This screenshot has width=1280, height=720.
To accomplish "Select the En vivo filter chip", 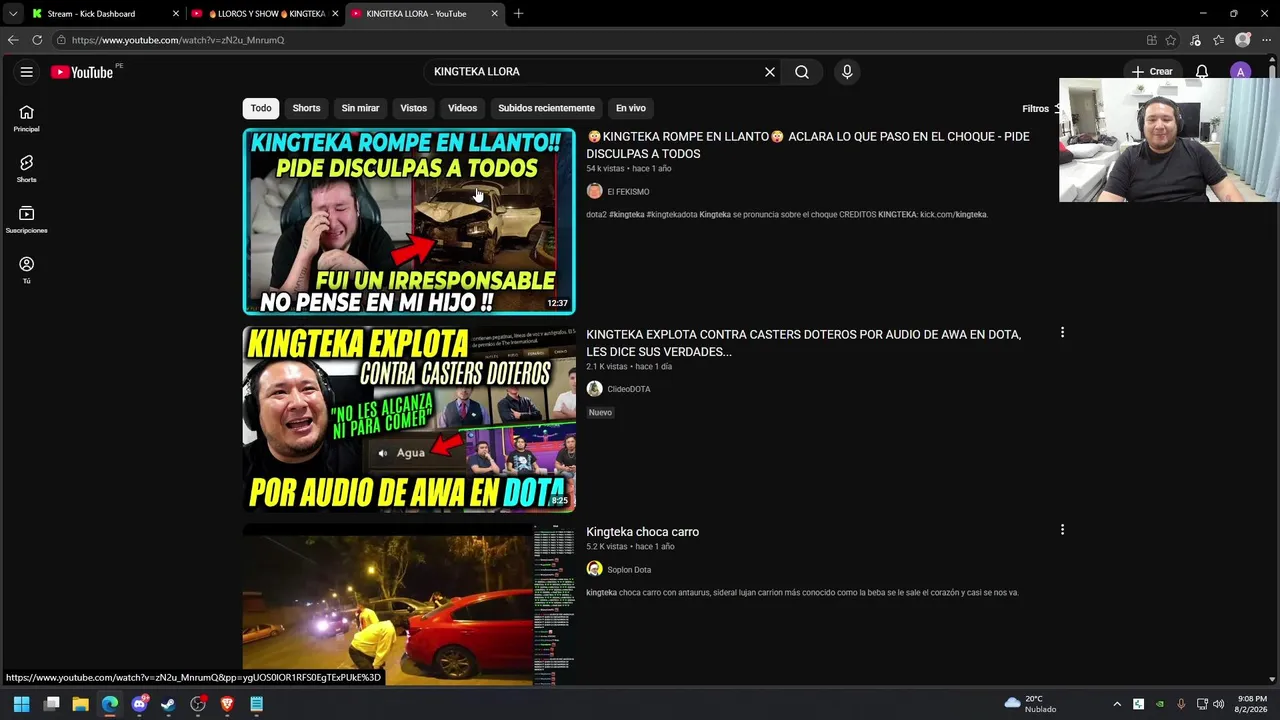I will pos(631,108).
